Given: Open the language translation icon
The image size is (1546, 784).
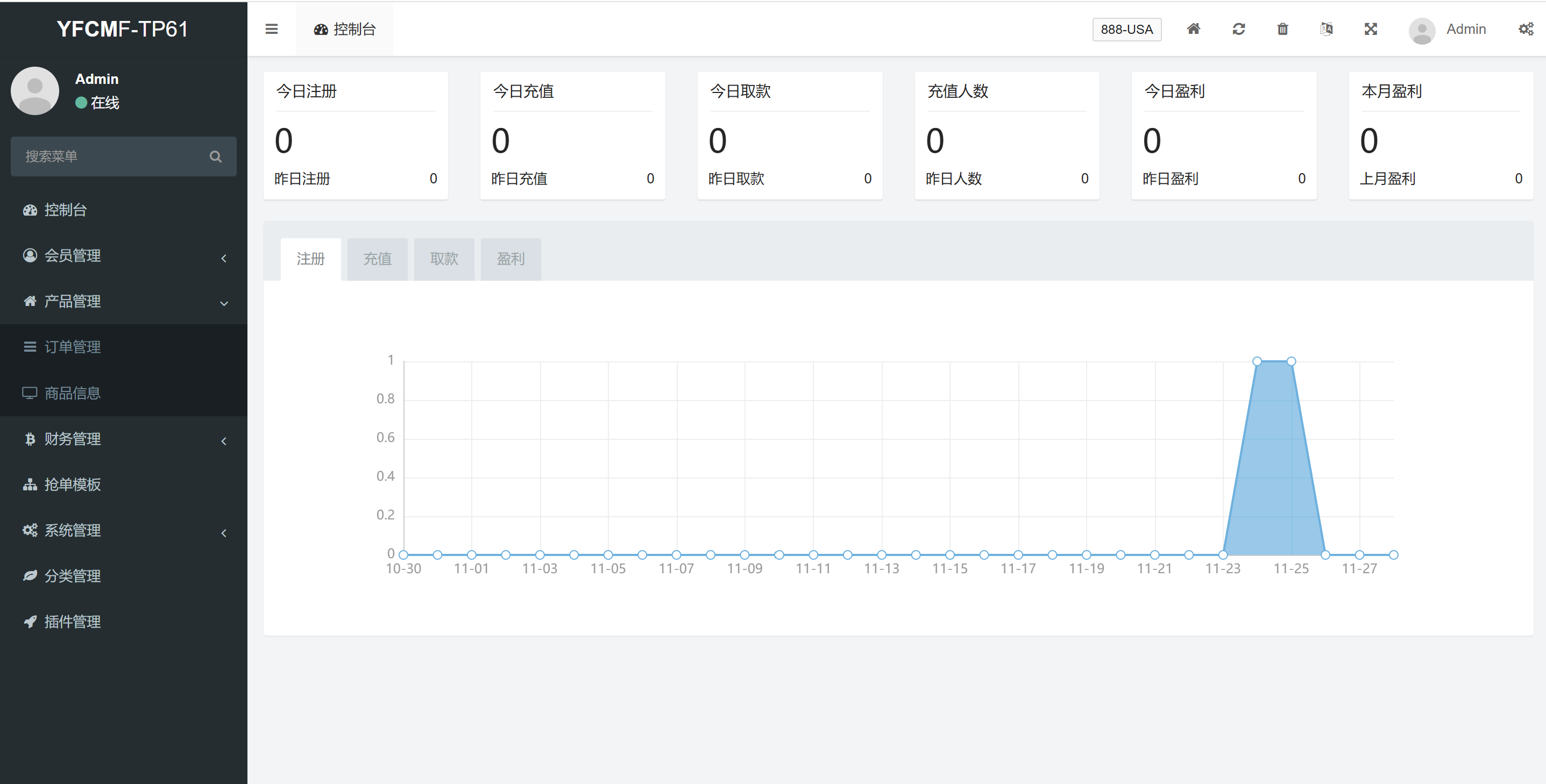Looking at the screenshot, I should [1327, 29].
